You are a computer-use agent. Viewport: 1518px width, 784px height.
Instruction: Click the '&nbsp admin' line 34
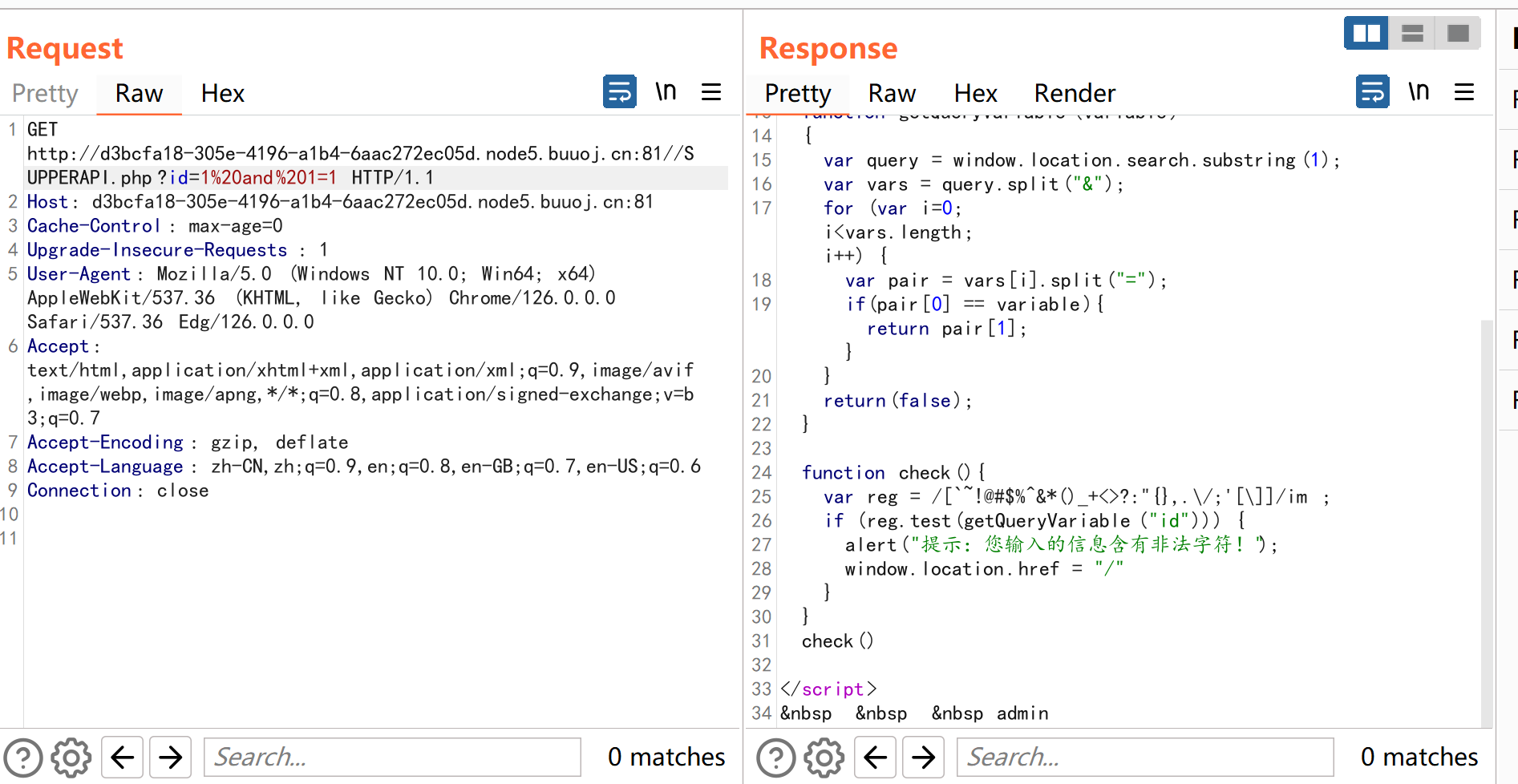coord(914,713)
